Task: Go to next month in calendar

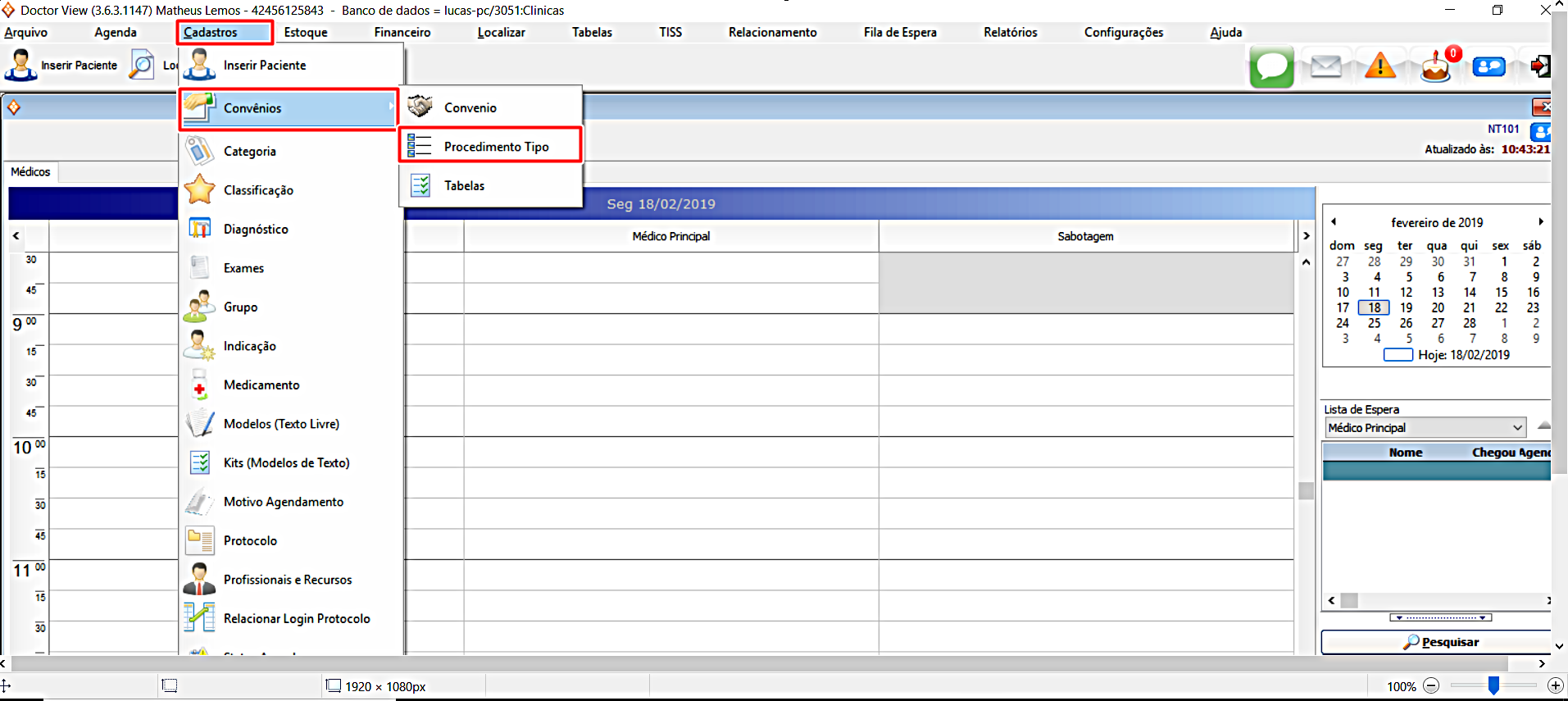Action: coord(1541,222)
